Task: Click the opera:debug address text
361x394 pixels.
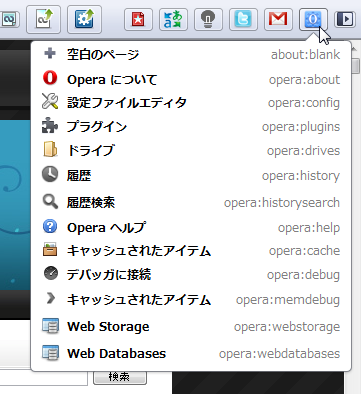Action: [303, 275]
